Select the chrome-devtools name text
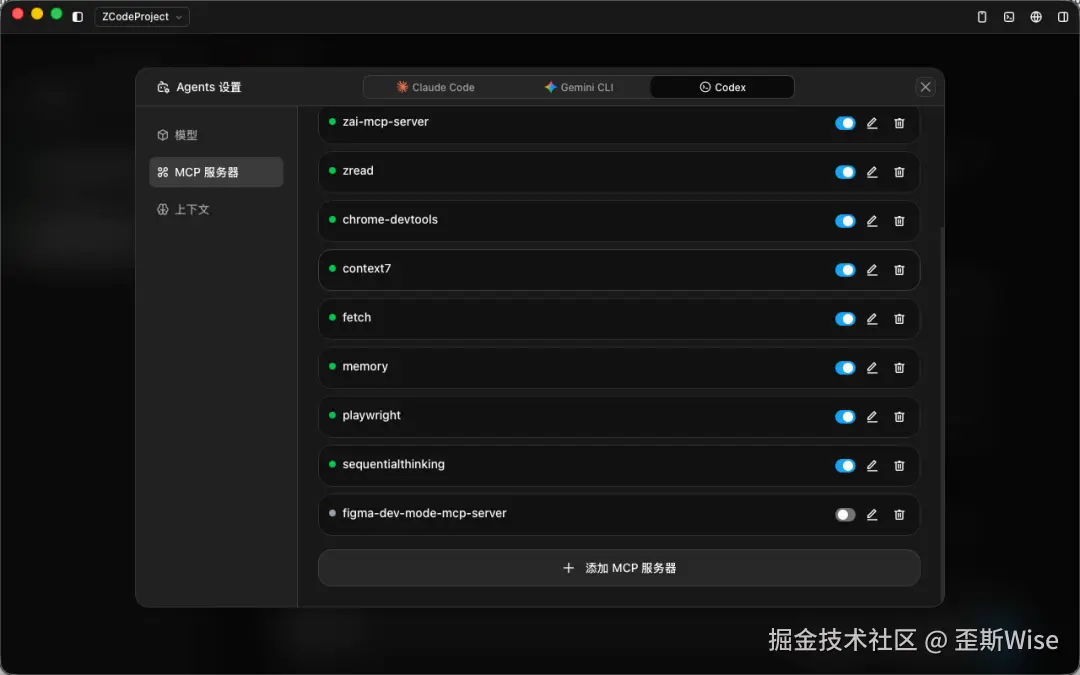Image resolution: width=1080 pixels, height=675 pixels. 390,220
